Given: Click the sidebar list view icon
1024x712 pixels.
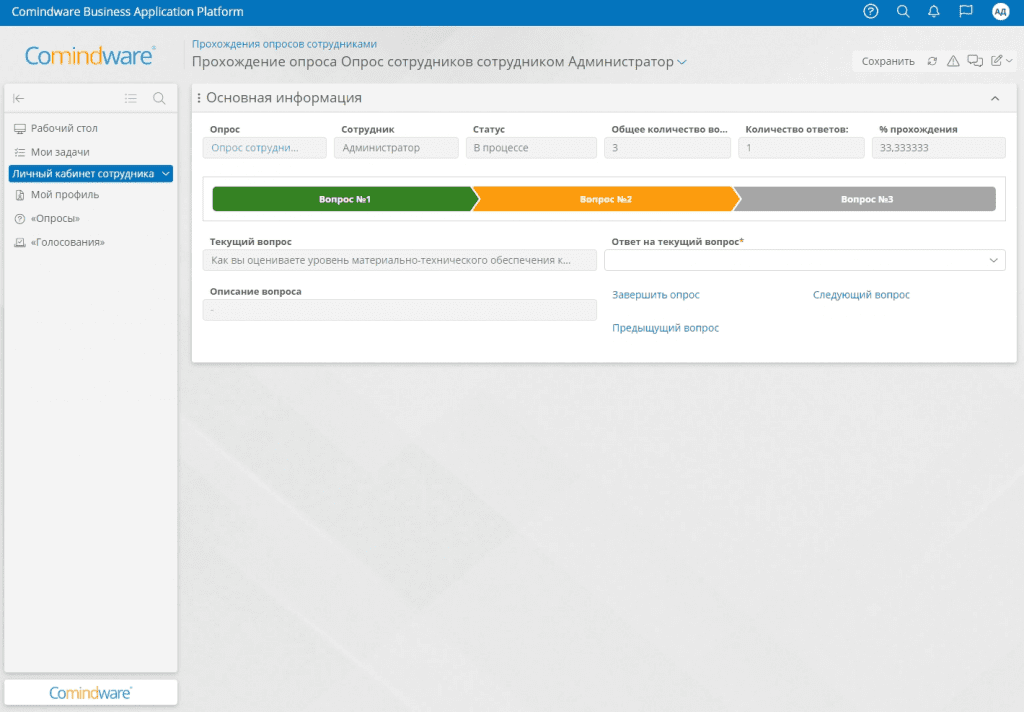Looking at the screenshot, I should [131, 98].
